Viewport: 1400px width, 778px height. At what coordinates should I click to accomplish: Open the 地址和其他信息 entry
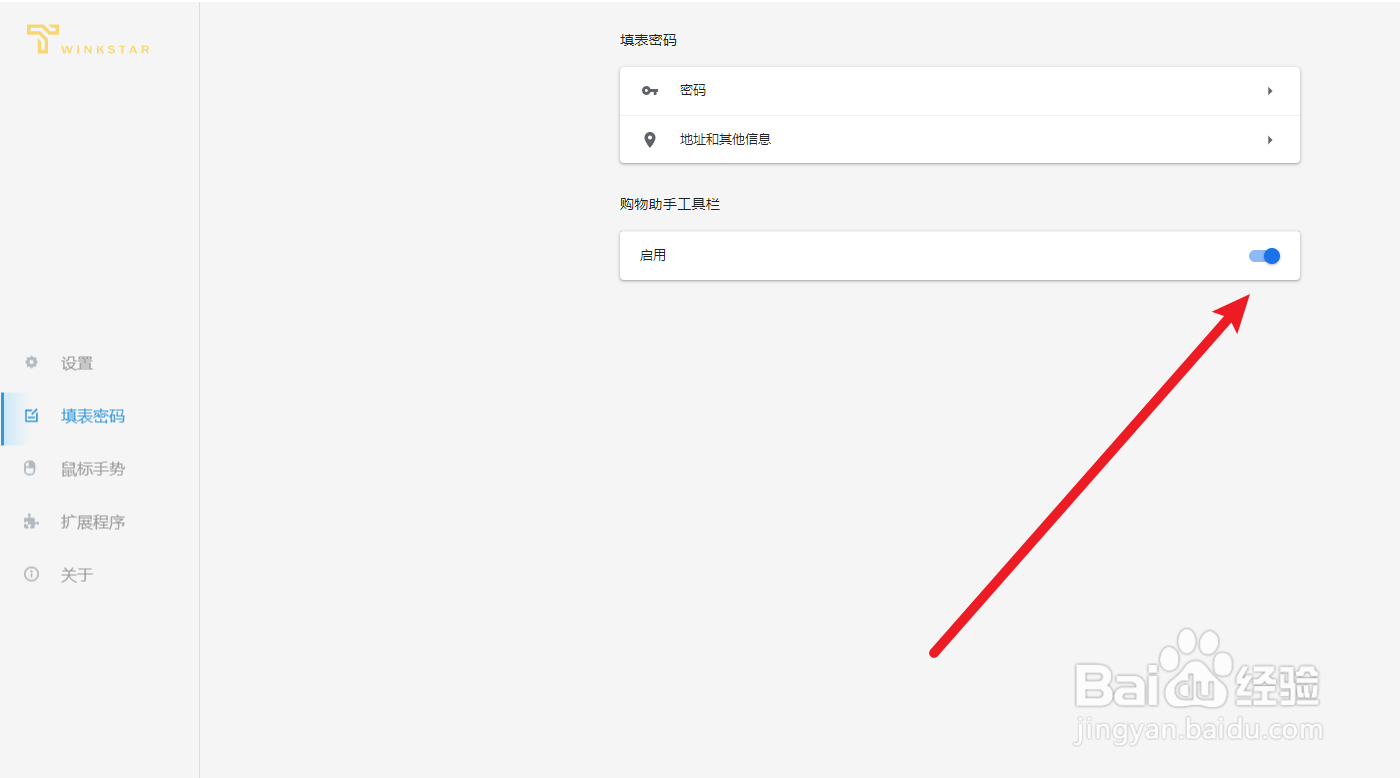[960, 140]
